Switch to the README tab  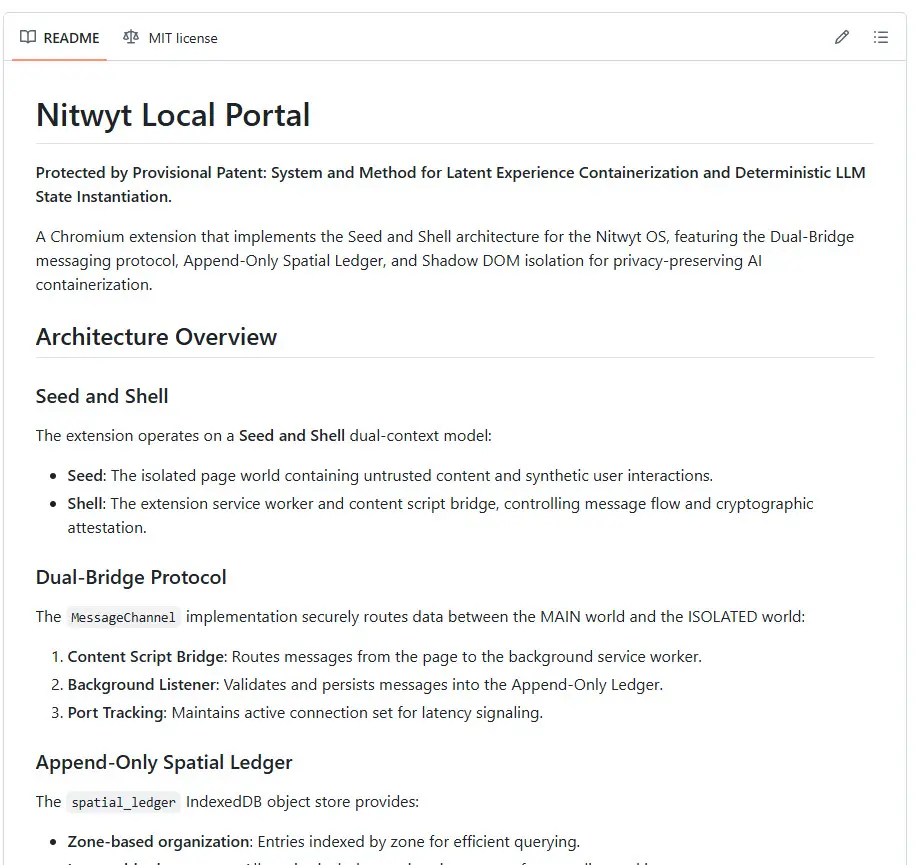point(59,38)
